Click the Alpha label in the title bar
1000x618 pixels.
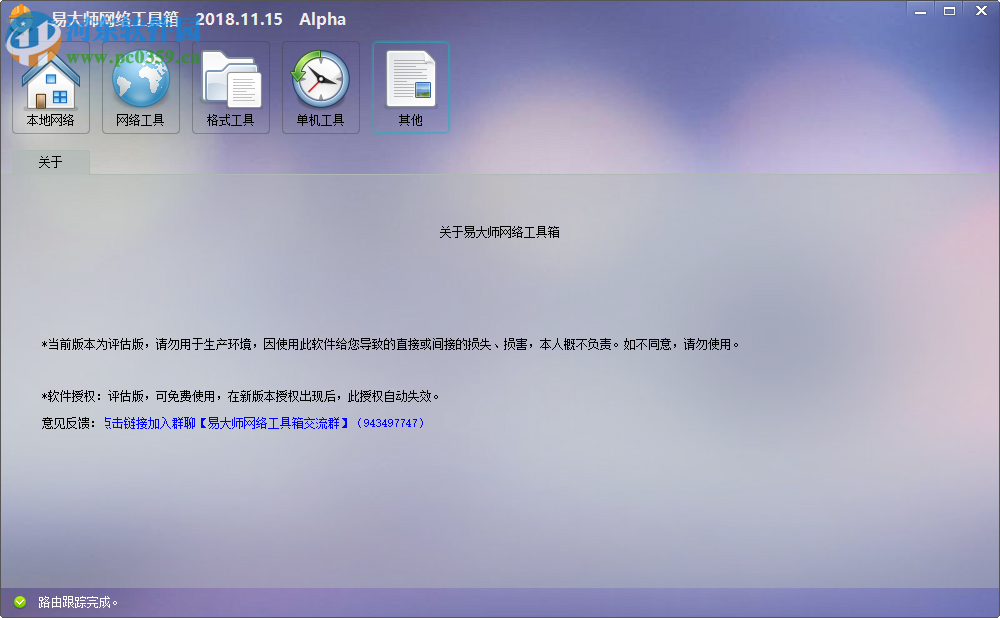coord(322,18)
